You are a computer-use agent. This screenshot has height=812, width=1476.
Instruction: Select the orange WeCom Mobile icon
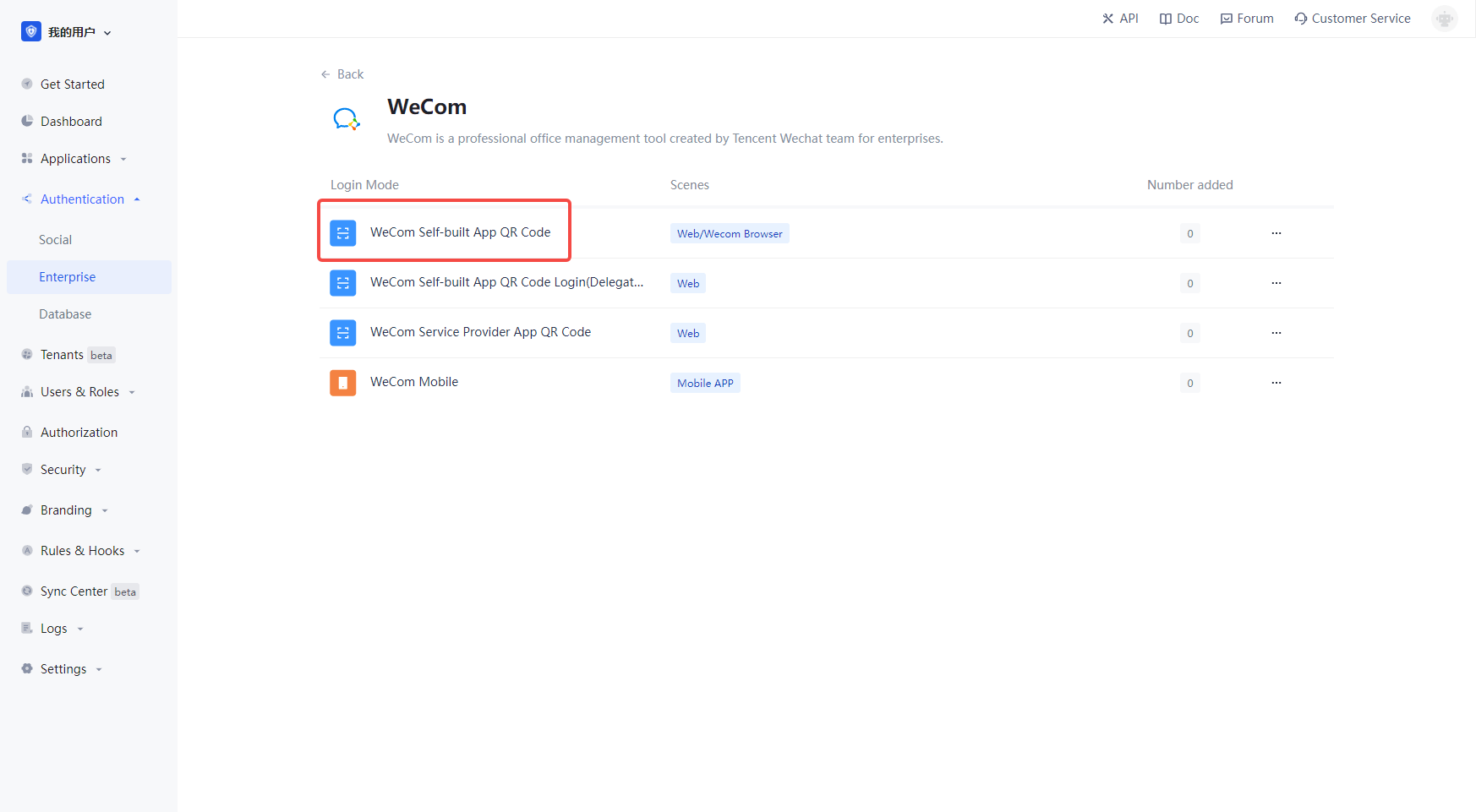pyautogui.click(x=343, y=382)
